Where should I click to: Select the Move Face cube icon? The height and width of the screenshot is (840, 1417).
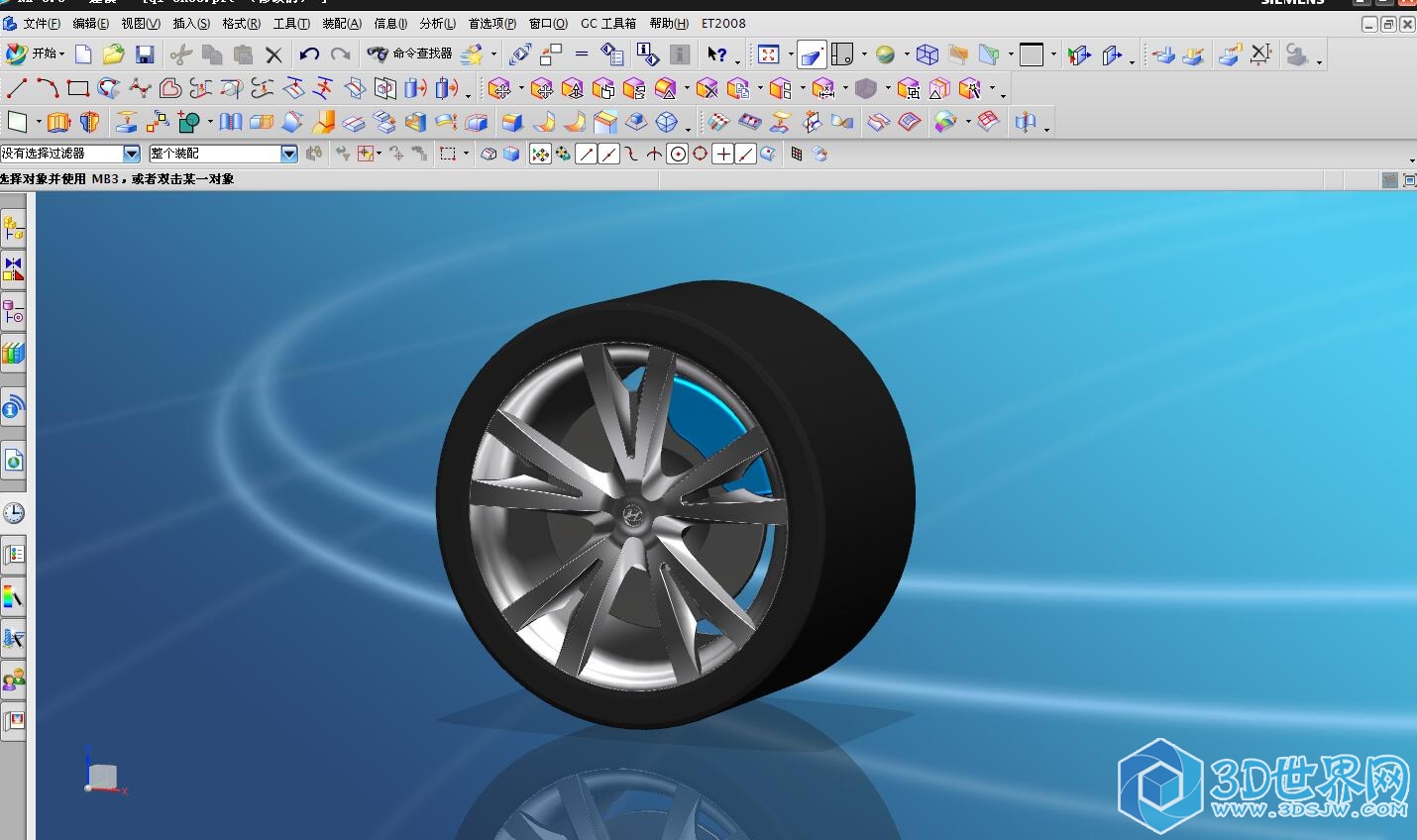(x=498, y=89)
